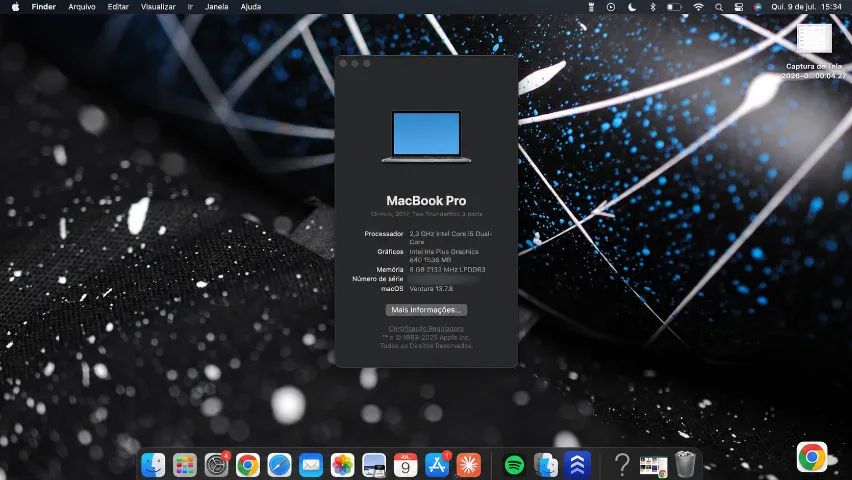Open Spotlight search magnifier icon
This screenshot has width=852, height=480.
click(719, 7)
